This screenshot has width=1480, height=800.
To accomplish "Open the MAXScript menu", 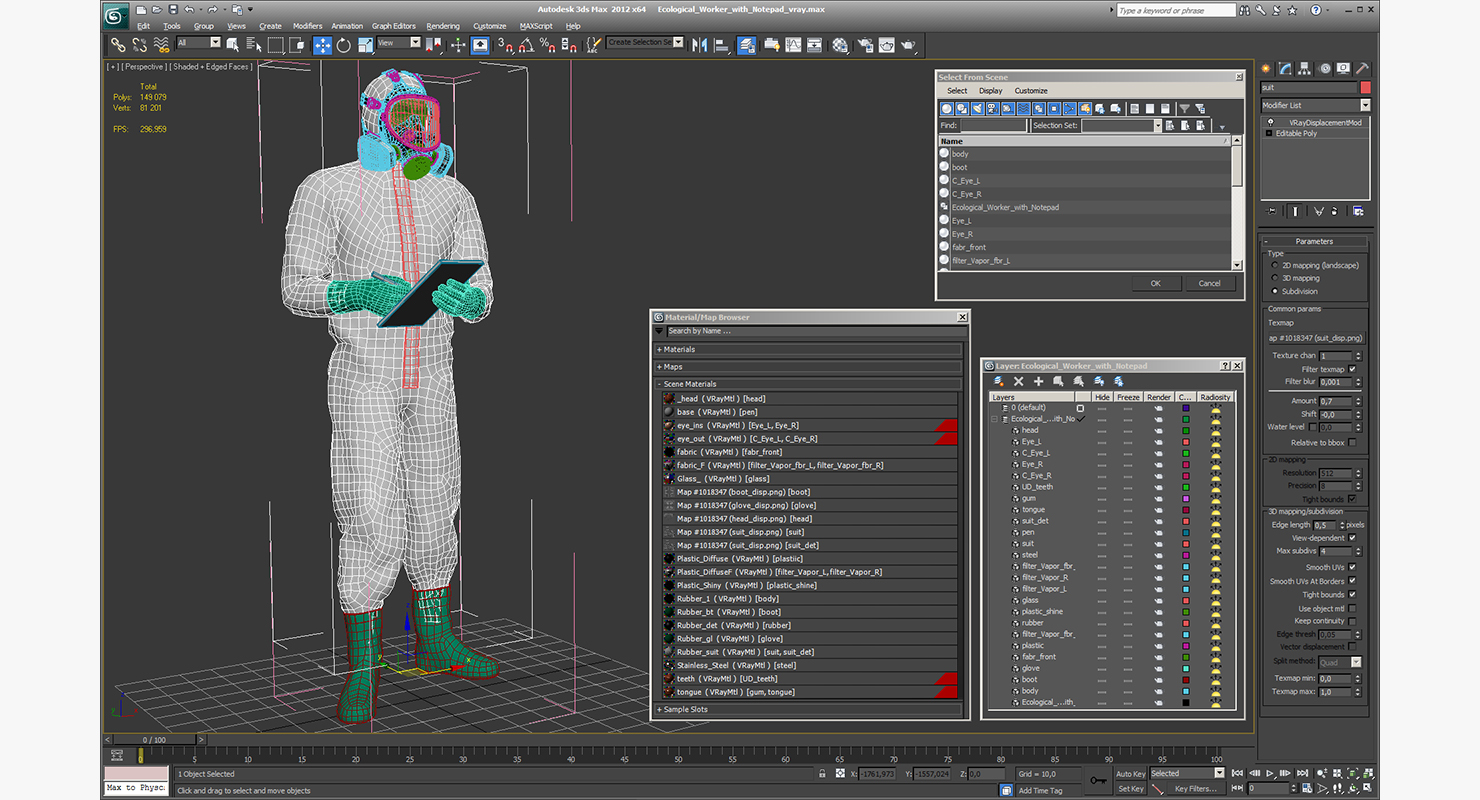I will point(536,26).
